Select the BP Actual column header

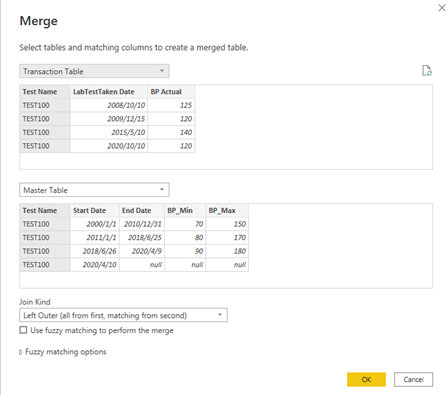(x=171, y=92)
